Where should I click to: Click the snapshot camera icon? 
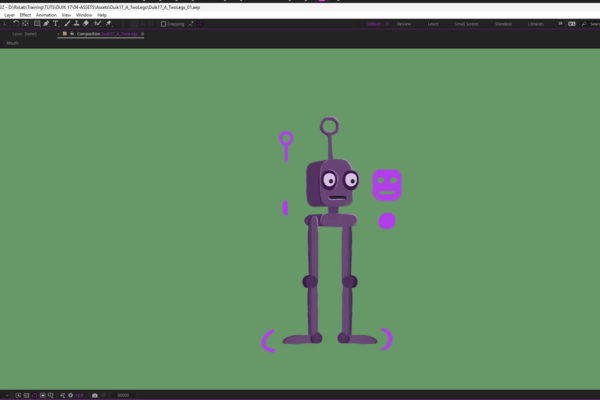95,395
